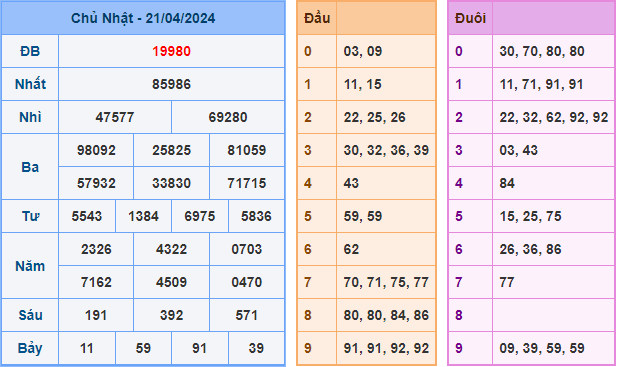This screenshot has width=617, height=367.
Task: Select Năm prize number 4509
Action: coord(172,282)
